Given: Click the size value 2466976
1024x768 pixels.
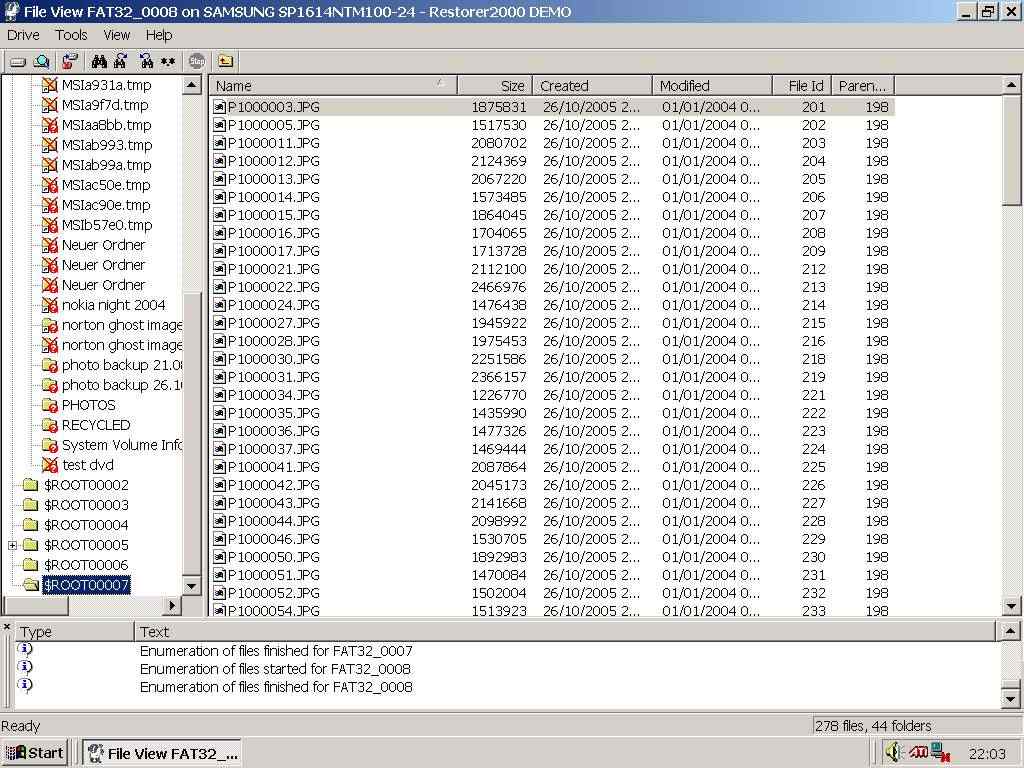Looking at the screenshot, I should pyautogui.click(x=499, y=287).
